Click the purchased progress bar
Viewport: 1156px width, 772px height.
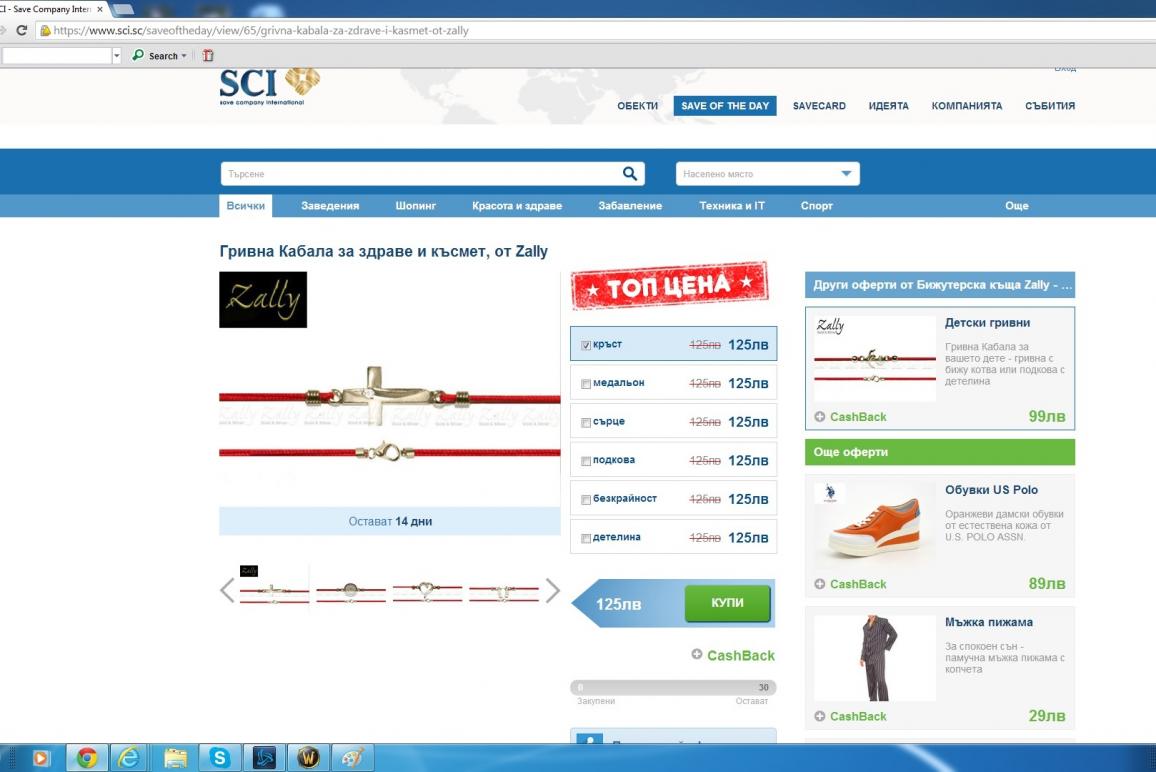(673, 687)
